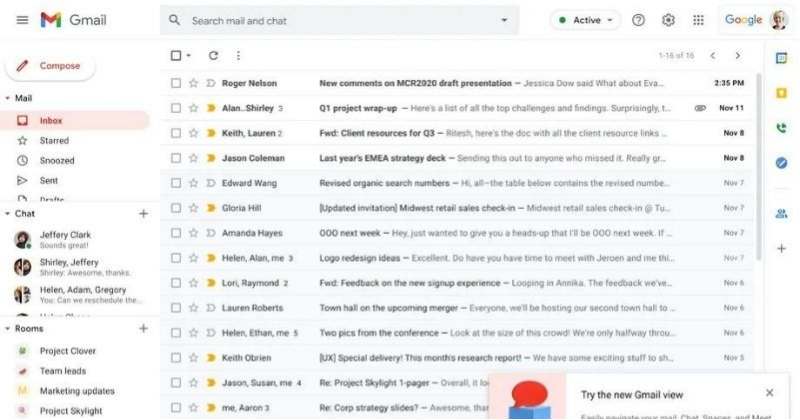This screenshot has height=420, width=800.
Task: Create a new room with plus icon
Action: 143,329
